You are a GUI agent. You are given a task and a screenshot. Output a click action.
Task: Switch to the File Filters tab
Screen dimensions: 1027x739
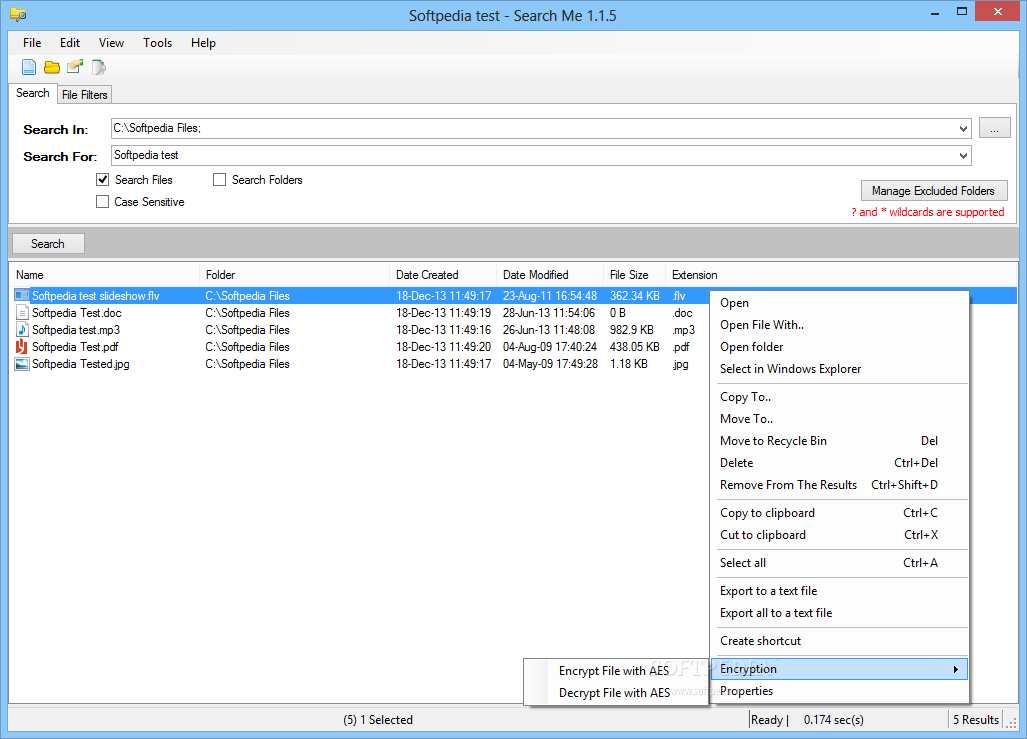tap(84, 94)
